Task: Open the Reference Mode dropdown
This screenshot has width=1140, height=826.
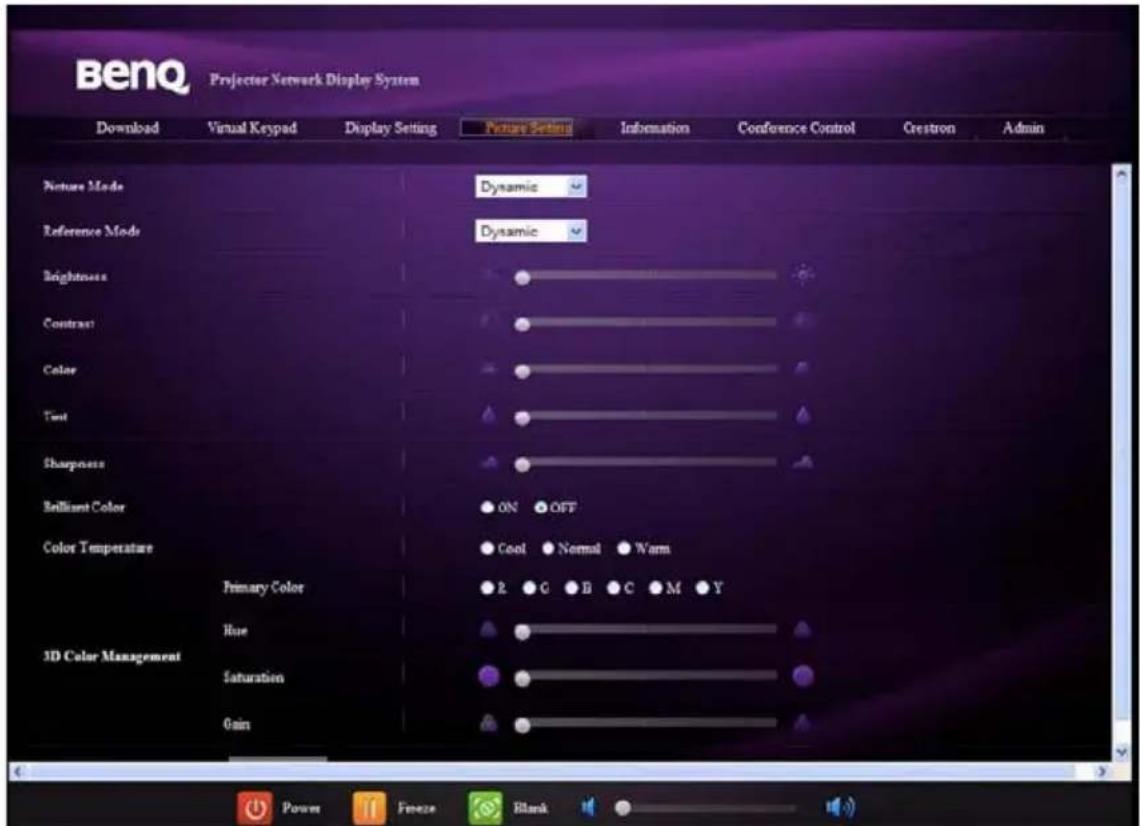Action: 531,231
